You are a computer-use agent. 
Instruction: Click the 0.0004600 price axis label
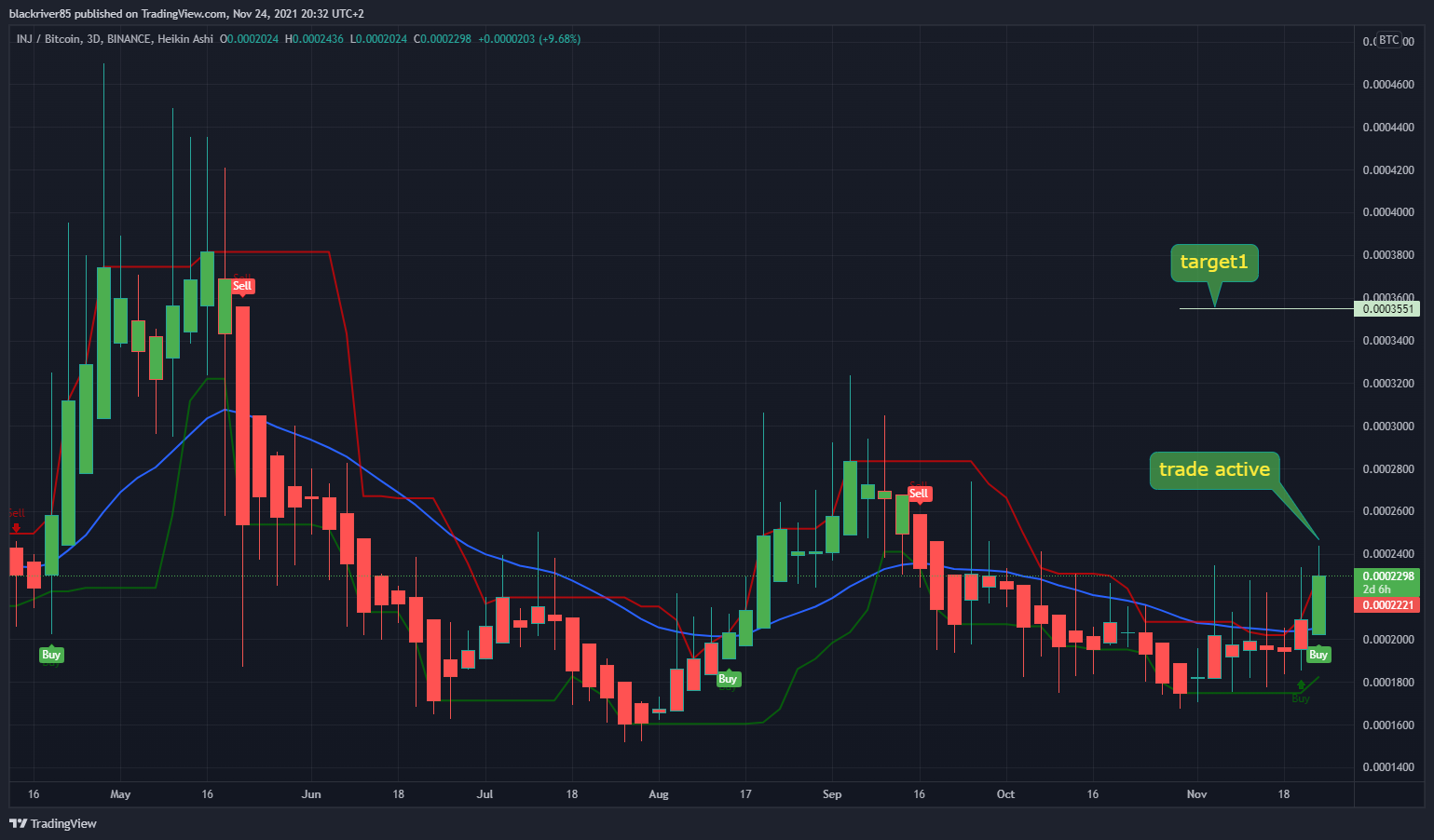tap(1388, 85)
